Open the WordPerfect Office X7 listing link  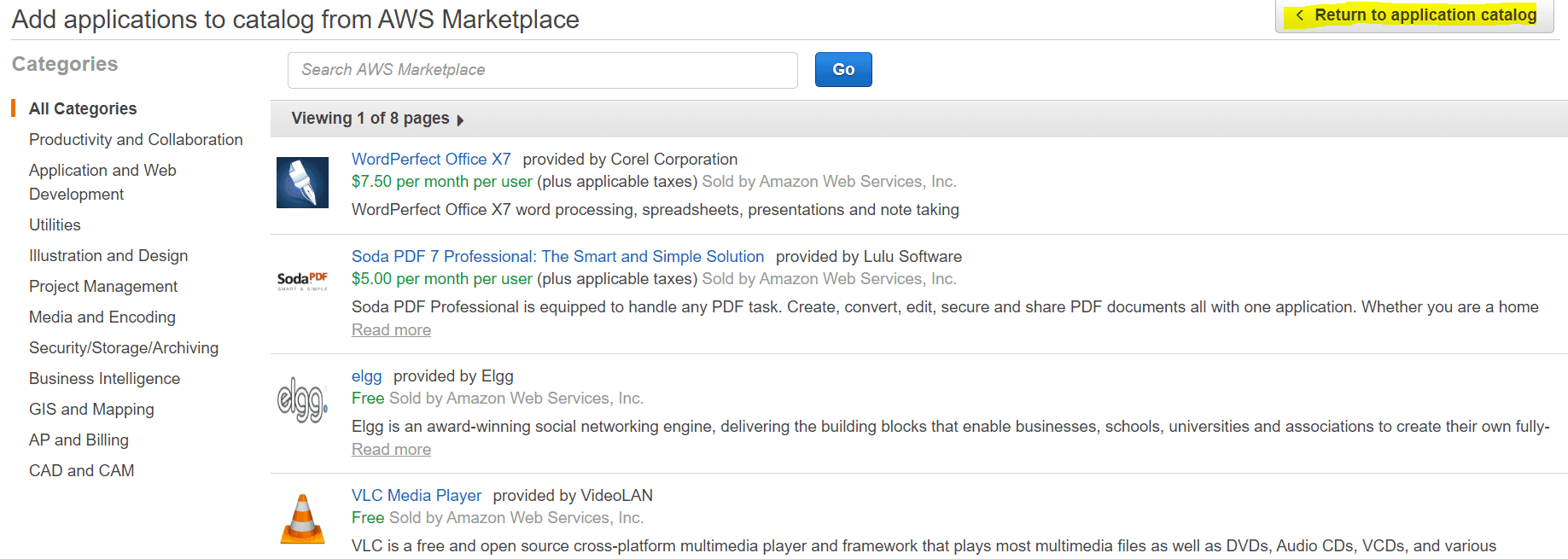tap(431, 159)
